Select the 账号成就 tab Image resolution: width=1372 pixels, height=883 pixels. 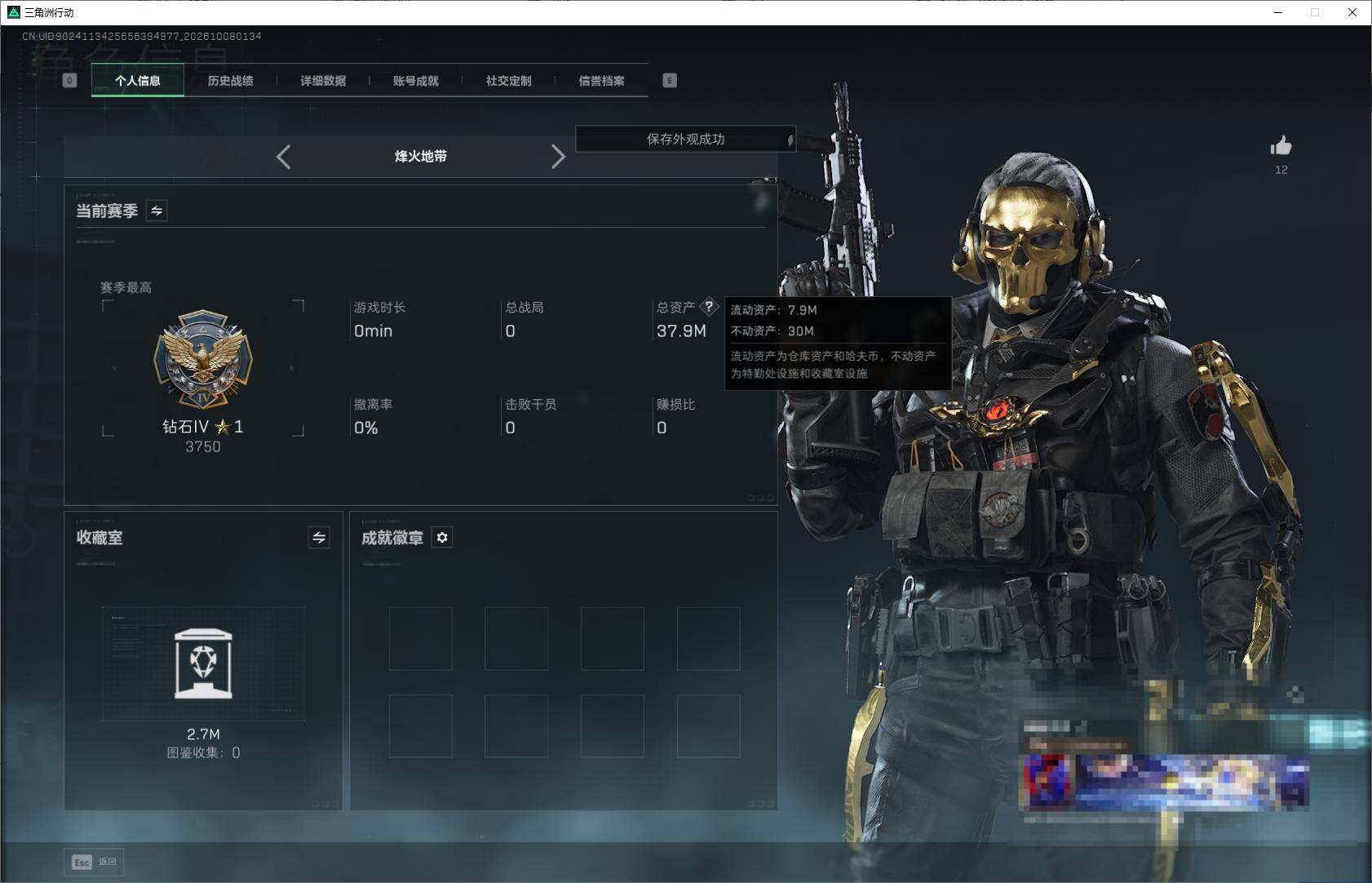[x=416, y=81]
